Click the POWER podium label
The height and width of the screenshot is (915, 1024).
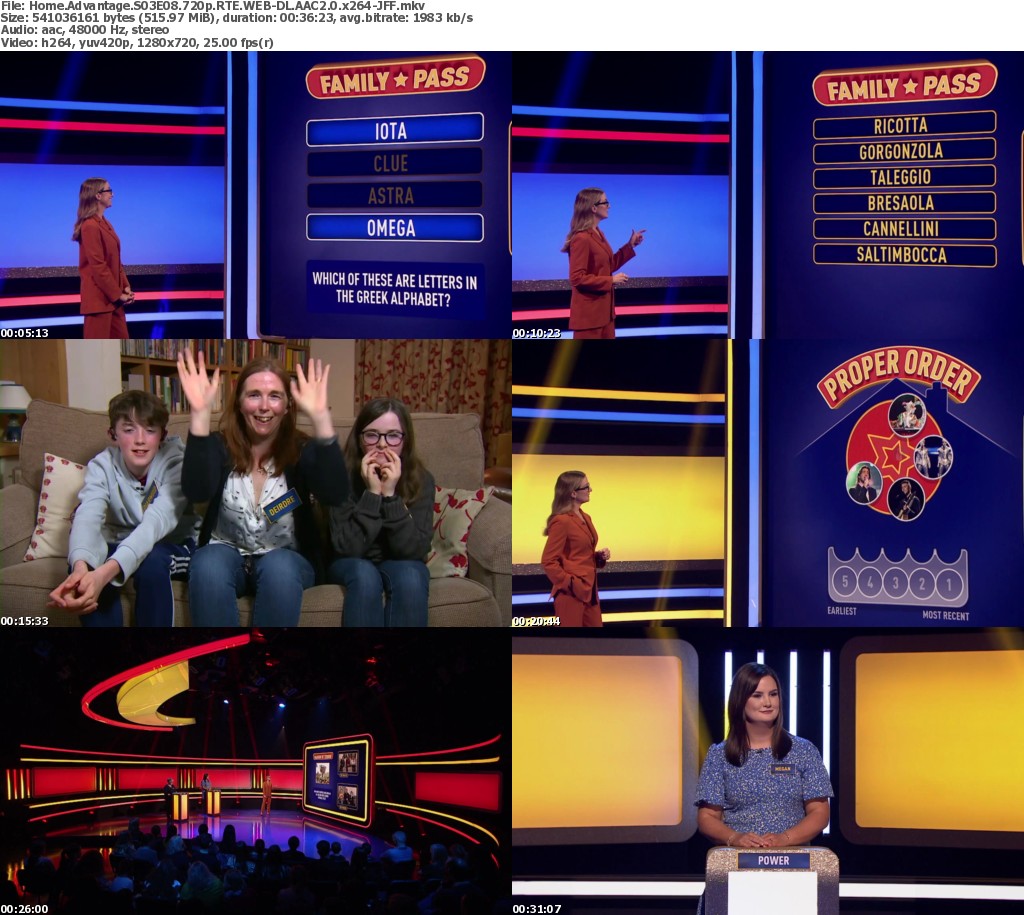pyautogui.click(x=773, y=860)
